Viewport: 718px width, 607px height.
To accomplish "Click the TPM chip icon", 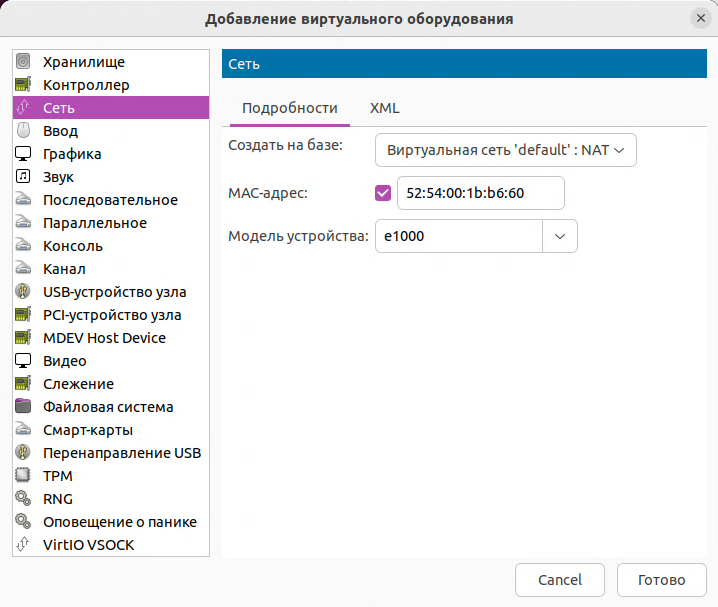I will pyautogui.click(x=24, y=476).
